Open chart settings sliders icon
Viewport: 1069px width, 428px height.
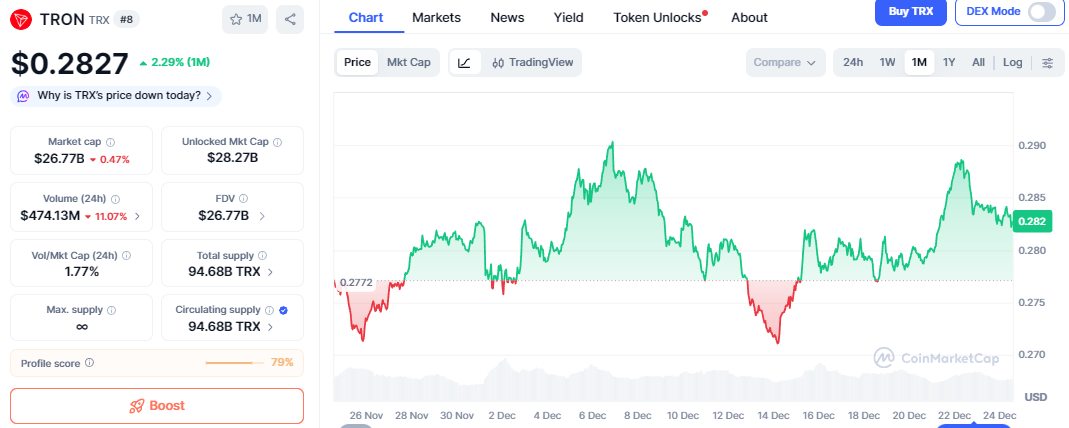point(1047,63)
